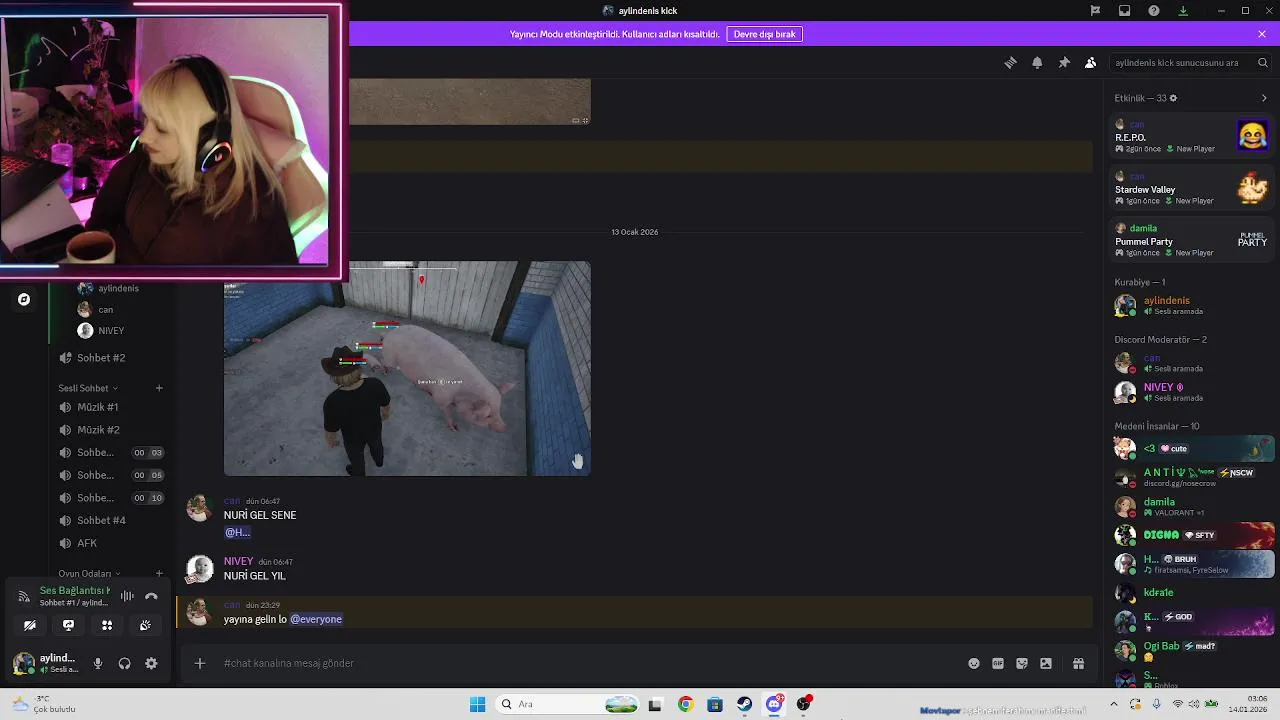Open Steam from the taskbar

745,704
